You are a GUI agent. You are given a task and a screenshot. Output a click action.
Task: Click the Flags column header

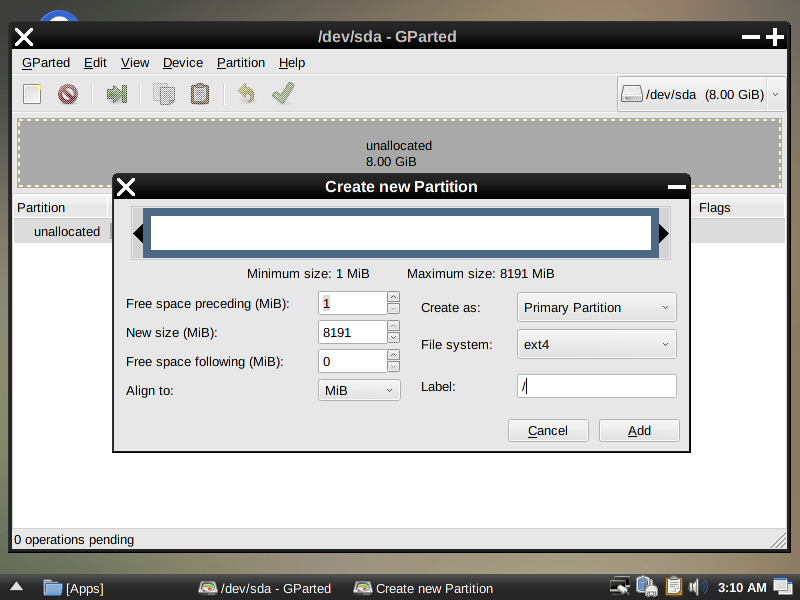point(738,208)
